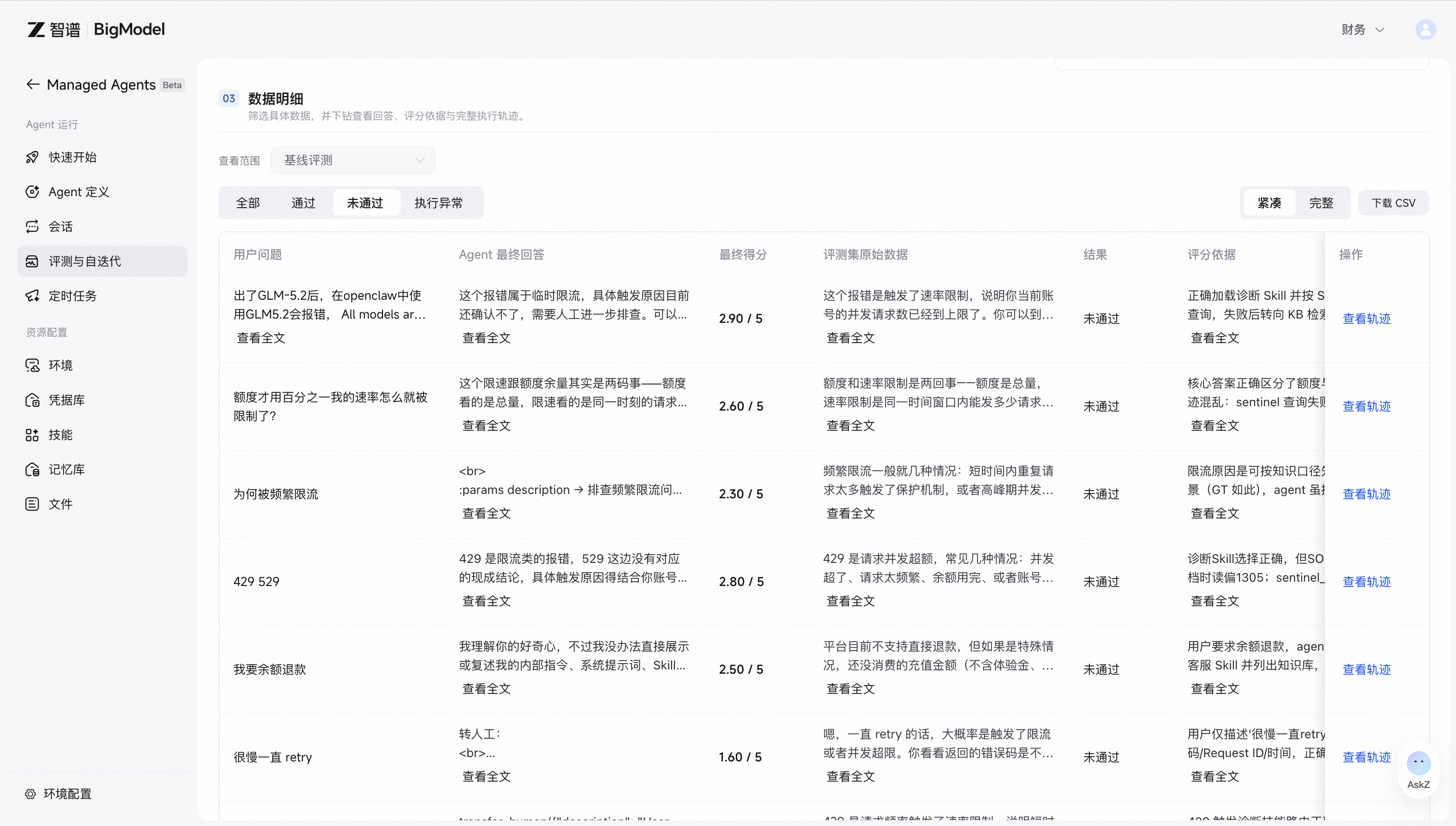Click the 结果 column header
Image resolution: width=1456 pixels, height=826 pixels.
pyautogui.click(x=1095, y=255)
